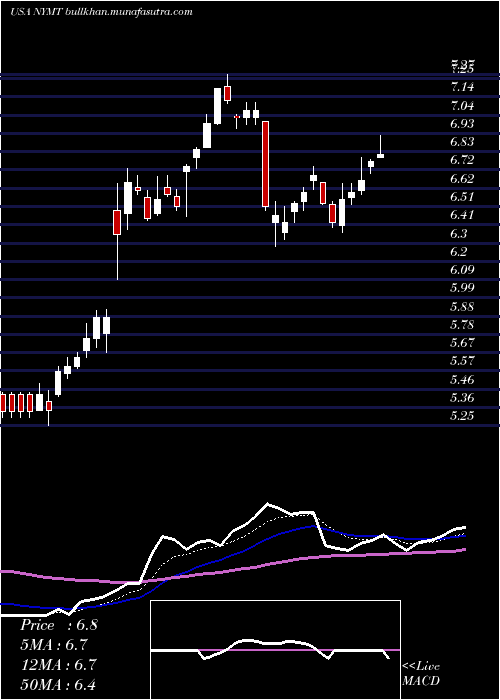Select the 6.93 price axis label
The width and height of the screenshot is (500, 700).
[462, 124]
